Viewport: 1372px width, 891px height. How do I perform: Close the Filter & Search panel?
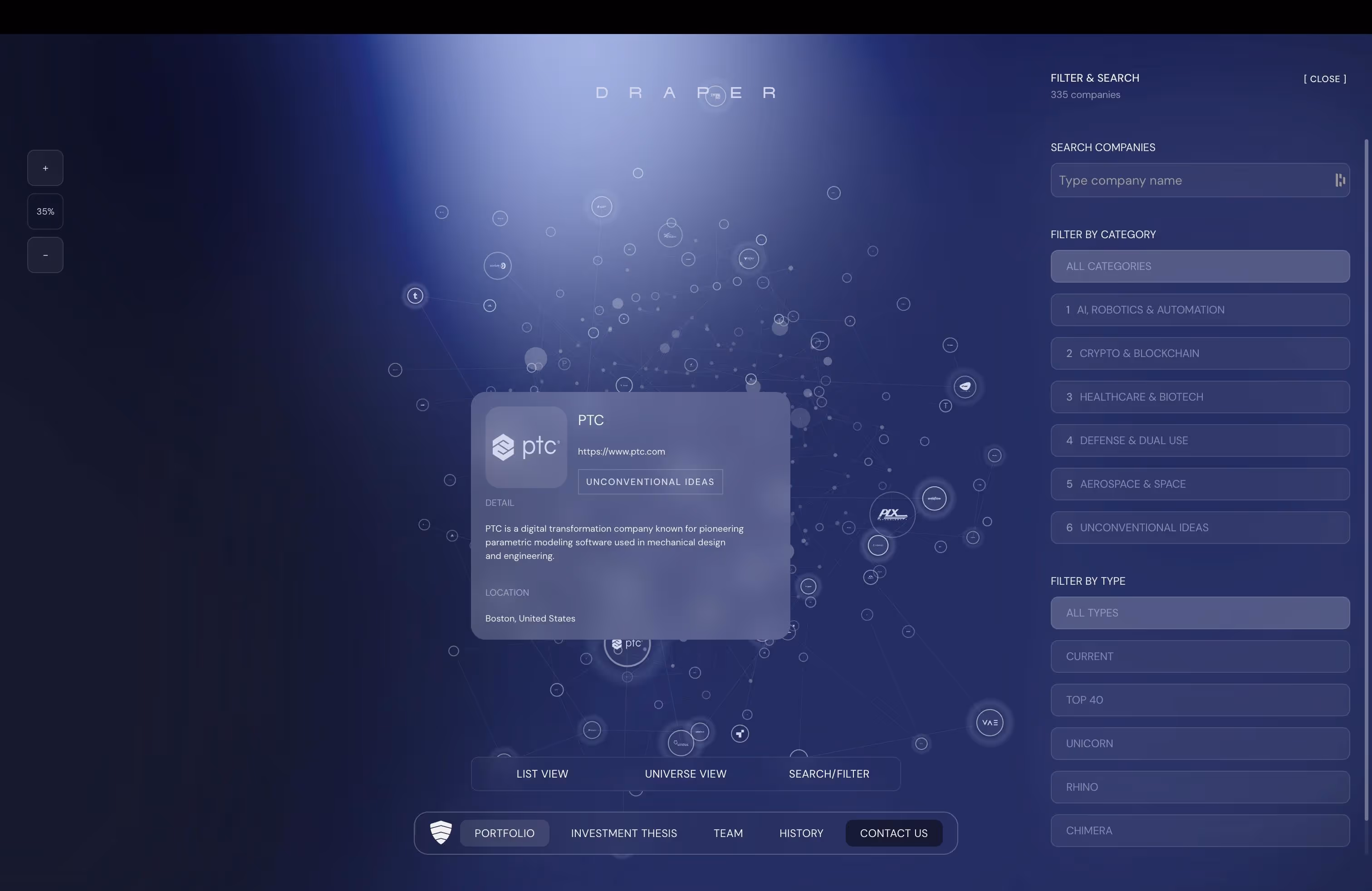coord(1324,79)
